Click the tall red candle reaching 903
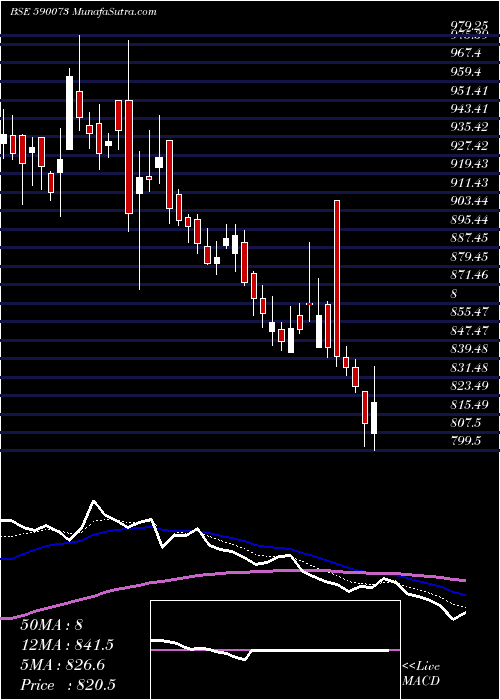 coord(337,279)
